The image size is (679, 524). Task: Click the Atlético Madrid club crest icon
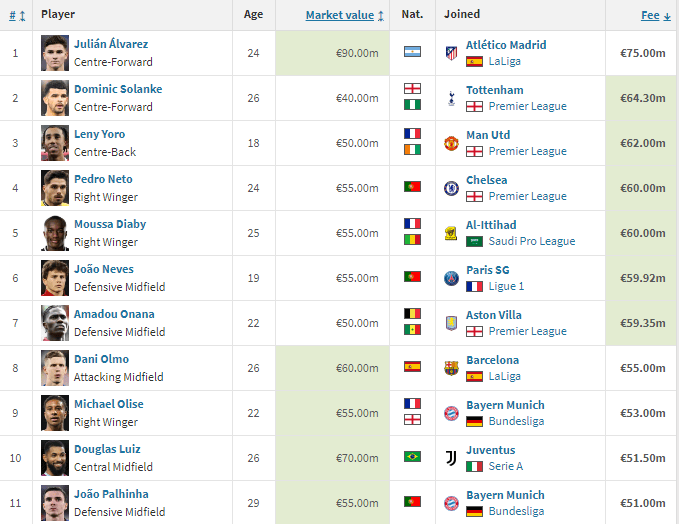point(451,53)
